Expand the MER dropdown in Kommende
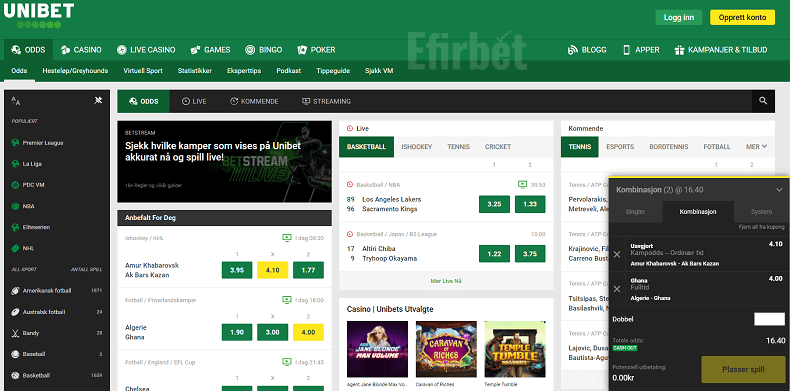Screen dimensions: 790x391 (x=756, y=147)
